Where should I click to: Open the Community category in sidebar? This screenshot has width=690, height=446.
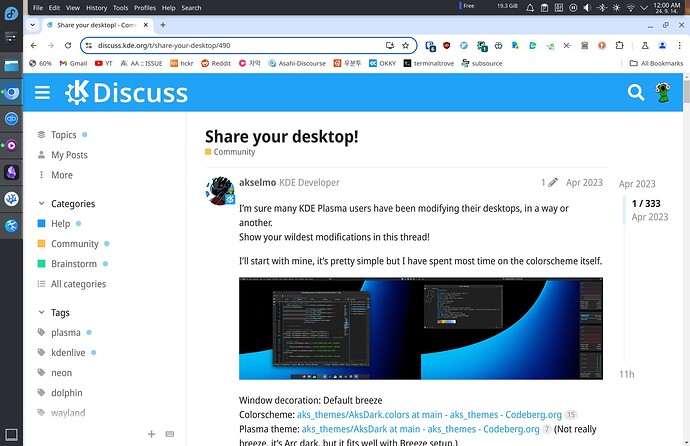pos(74,244)
